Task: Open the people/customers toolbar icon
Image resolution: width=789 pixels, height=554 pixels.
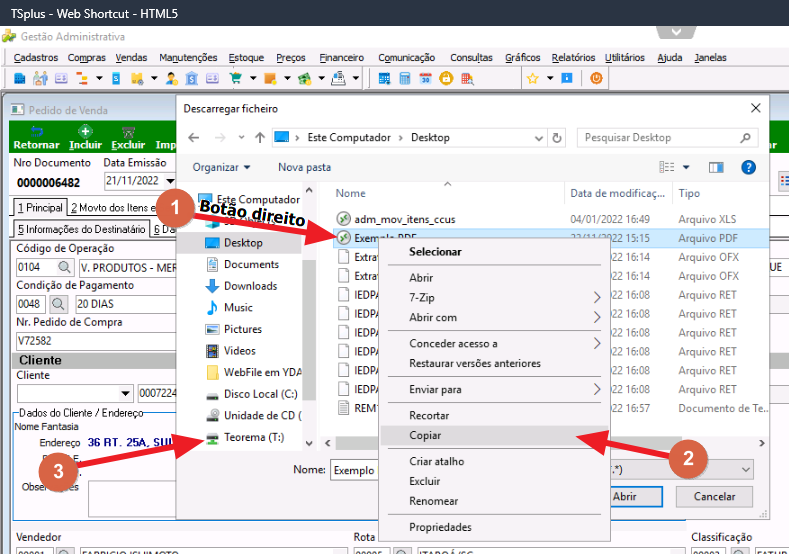Action: click(40, 78)
